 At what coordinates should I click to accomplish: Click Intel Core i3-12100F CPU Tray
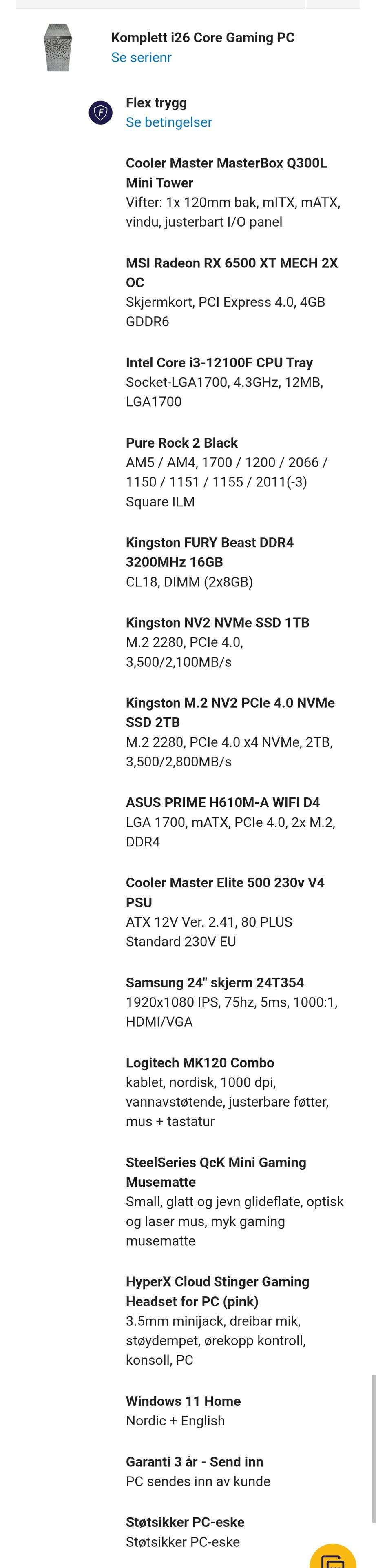219,362
